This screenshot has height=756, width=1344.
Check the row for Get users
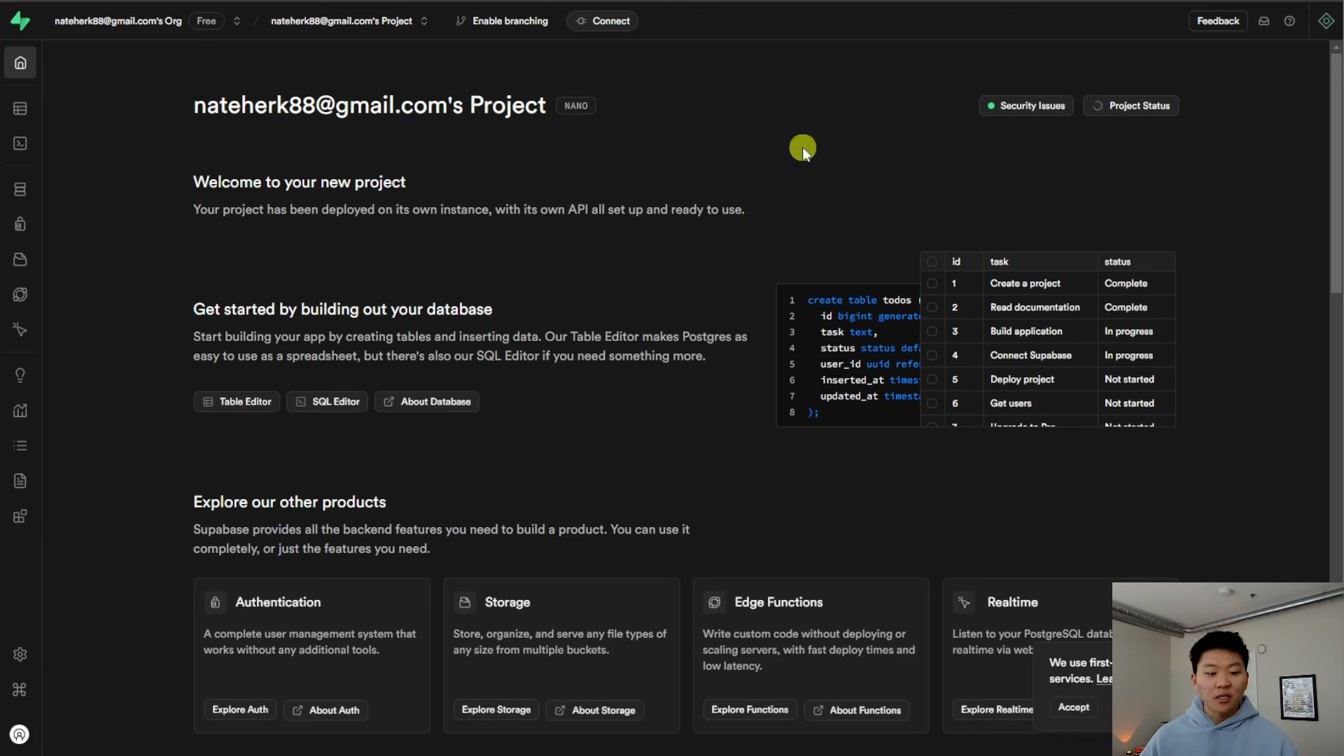point(932,404)
